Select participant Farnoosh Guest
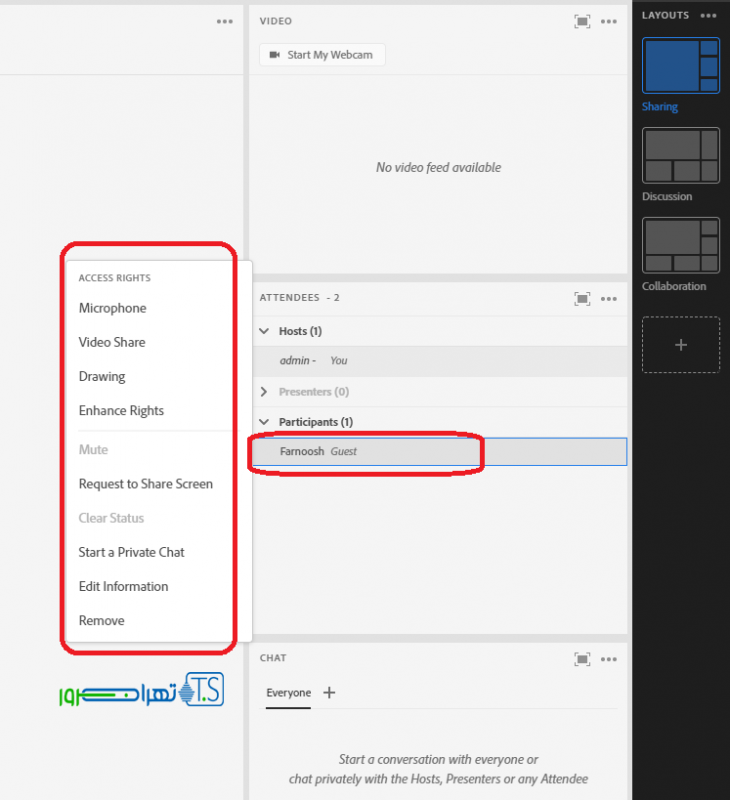Screen dimensions: 730x800 [440, 452]
